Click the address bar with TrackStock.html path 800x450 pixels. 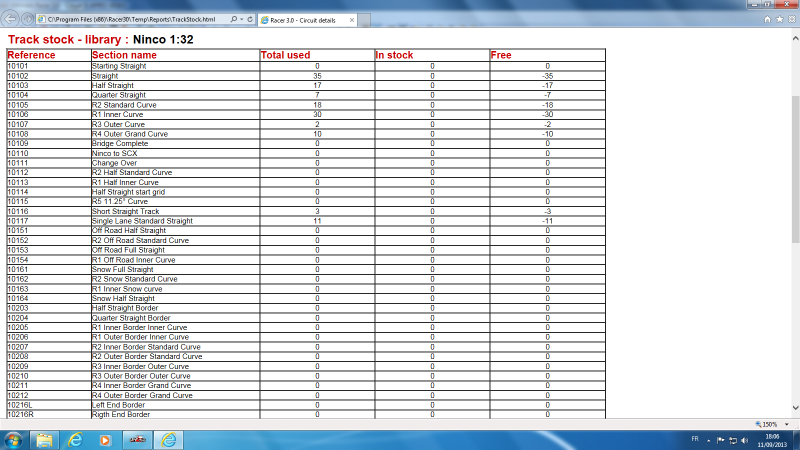tap(130, 19)
